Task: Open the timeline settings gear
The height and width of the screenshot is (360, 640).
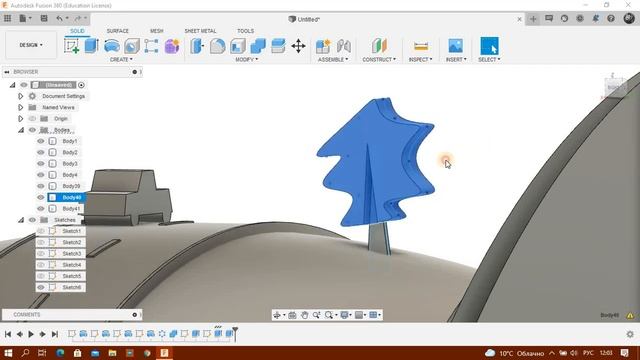Action: [x=630, y=334]
